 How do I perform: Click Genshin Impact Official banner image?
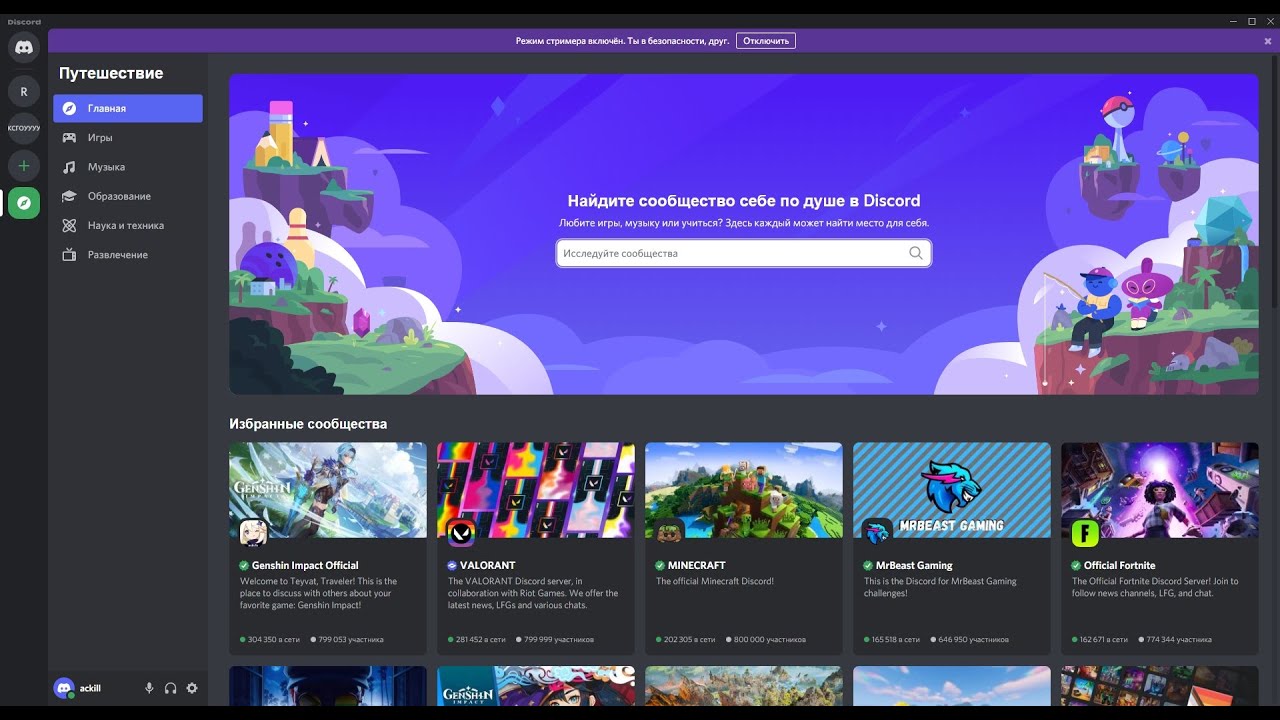(328, 490)
